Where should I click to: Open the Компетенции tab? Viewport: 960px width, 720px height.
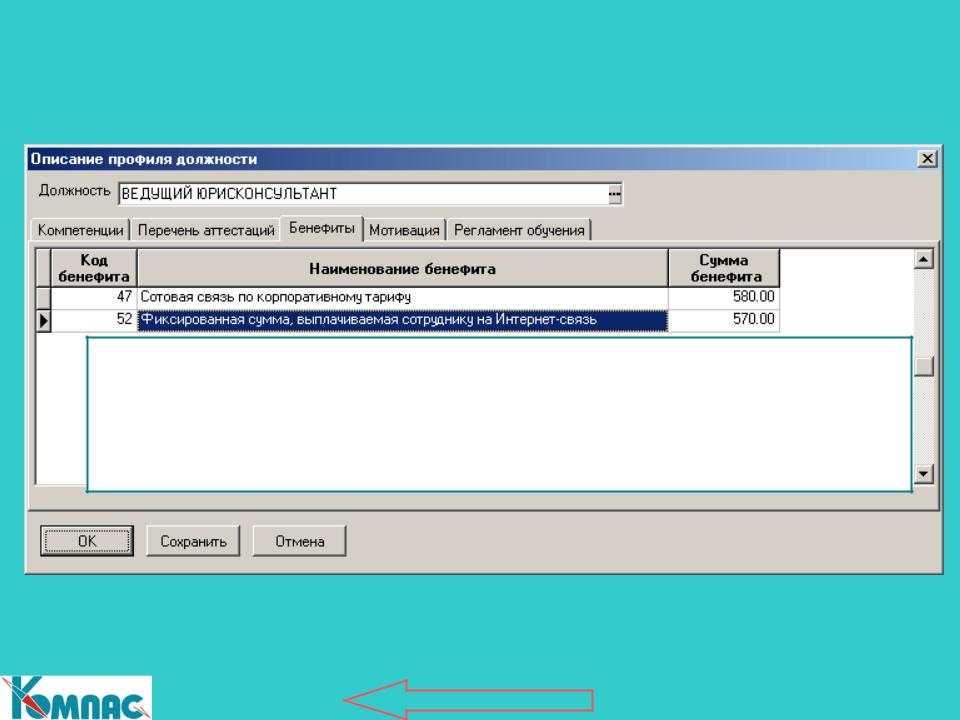81,230
